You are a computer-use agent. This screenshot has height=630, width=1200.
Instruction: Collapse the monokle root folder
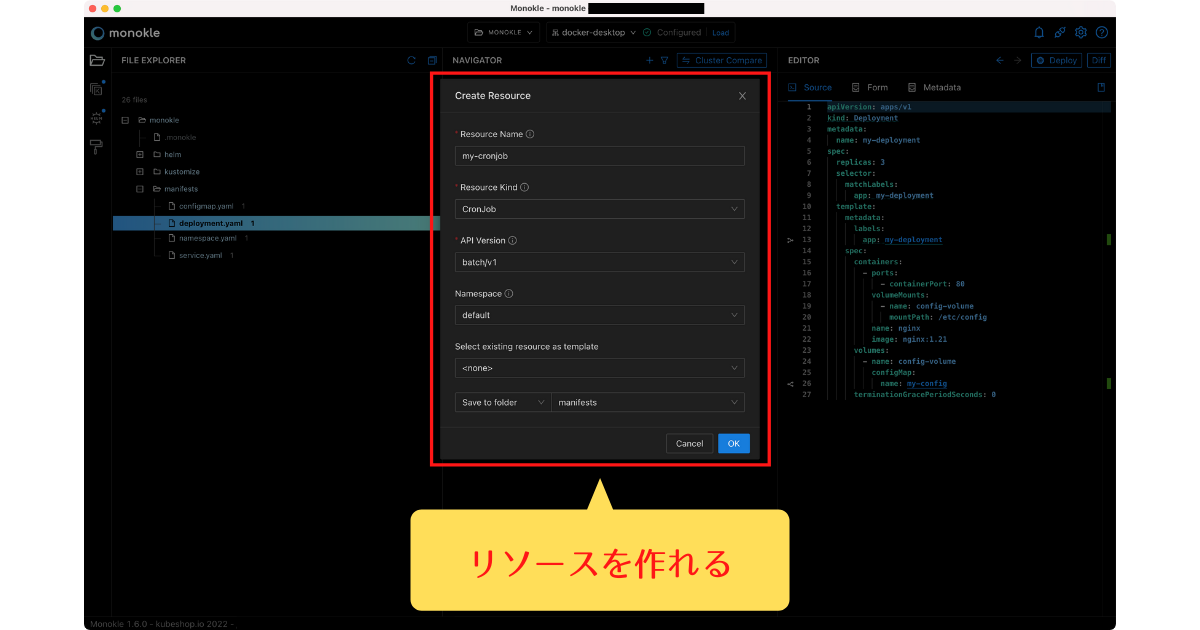(125, 120)
